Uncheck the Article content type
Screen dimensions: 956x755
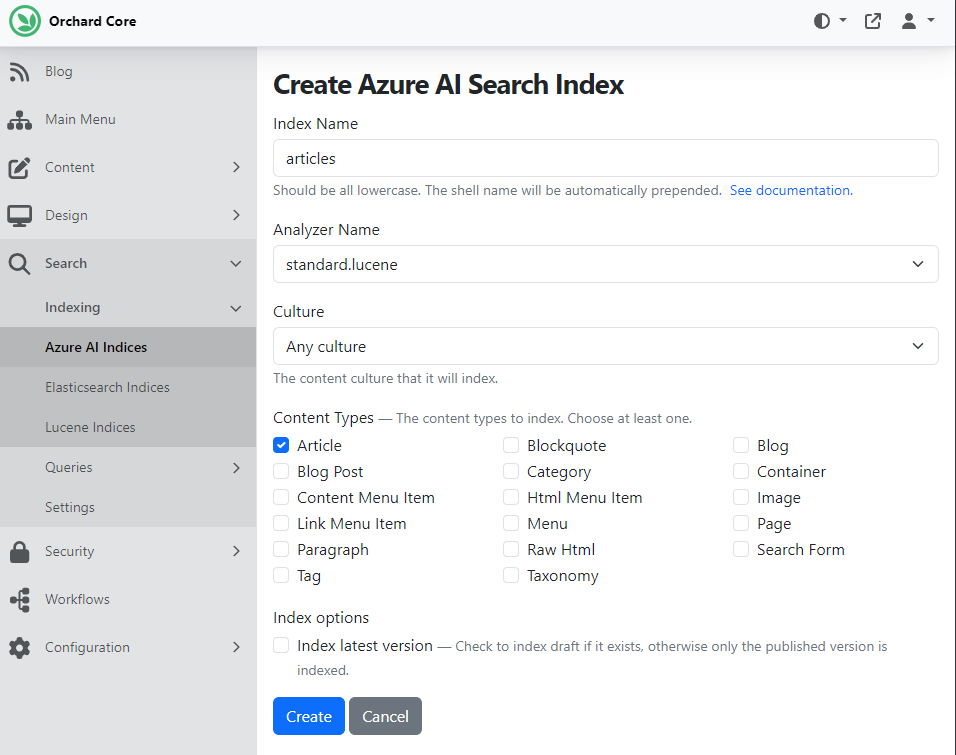click(x=281, y=445)
